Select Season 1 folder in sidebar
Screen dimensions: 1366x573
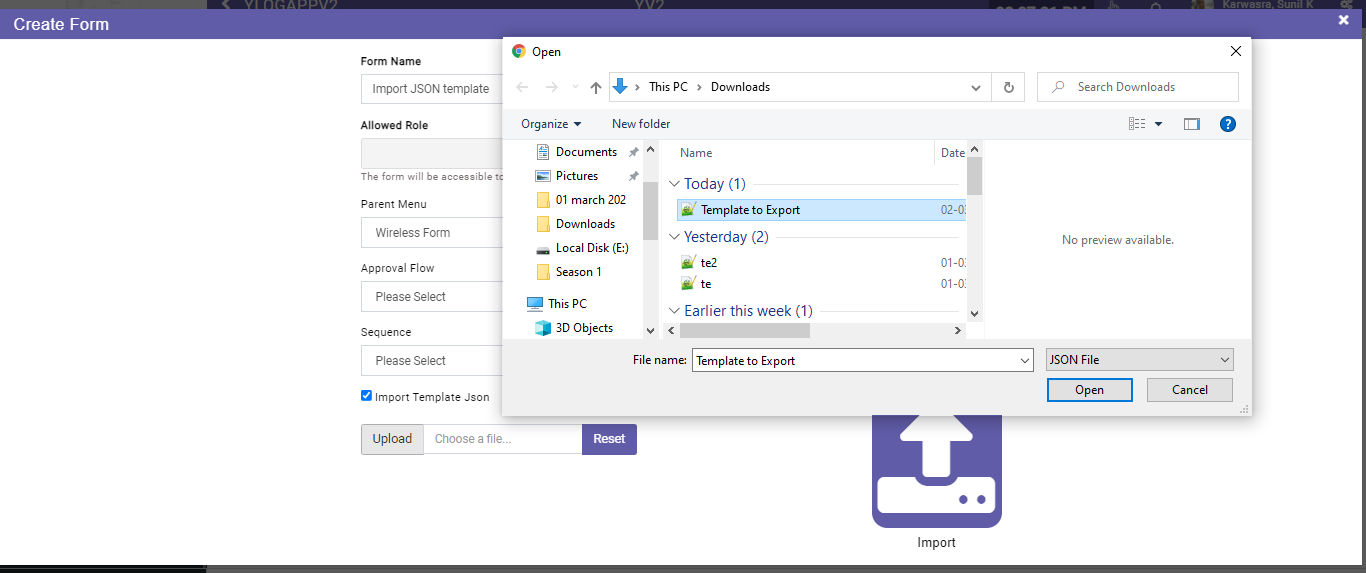[x=578, y=272]
